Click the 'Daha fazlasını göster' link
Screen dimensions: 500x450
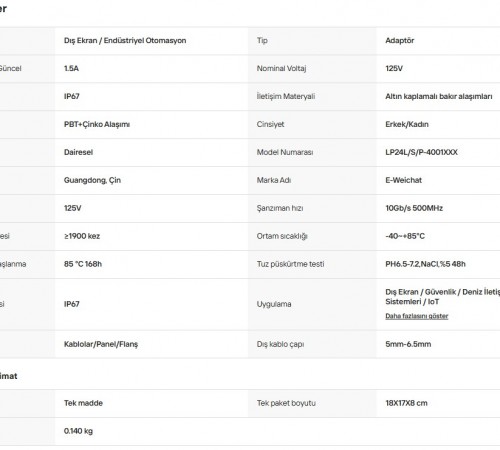417,316
